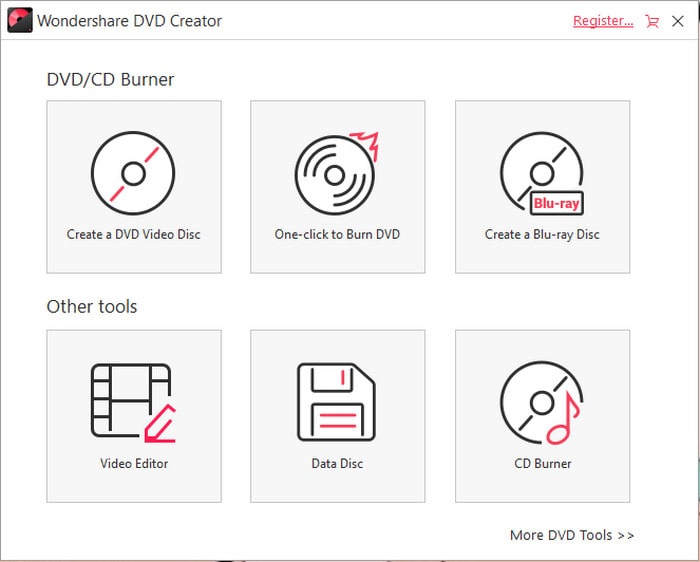Choose the "Data Disc" text label
Viewport: 700px width, 562px height.
pyautogui.click(x=337, y=463)
